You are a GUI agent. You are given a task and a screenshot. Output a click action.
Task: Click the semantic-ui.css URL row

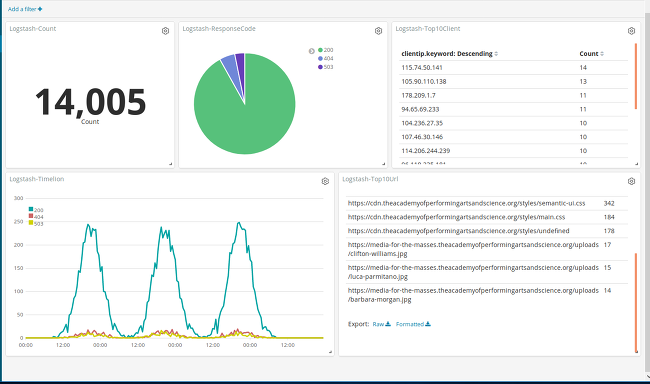pyautogui.click(x=487, y=203)
